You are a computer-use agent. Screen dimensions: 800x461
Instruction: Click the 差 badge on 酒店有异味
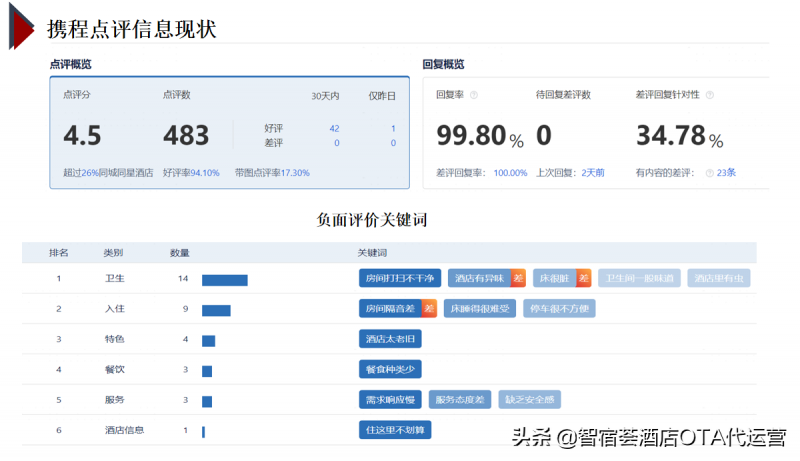pos(518,278)
